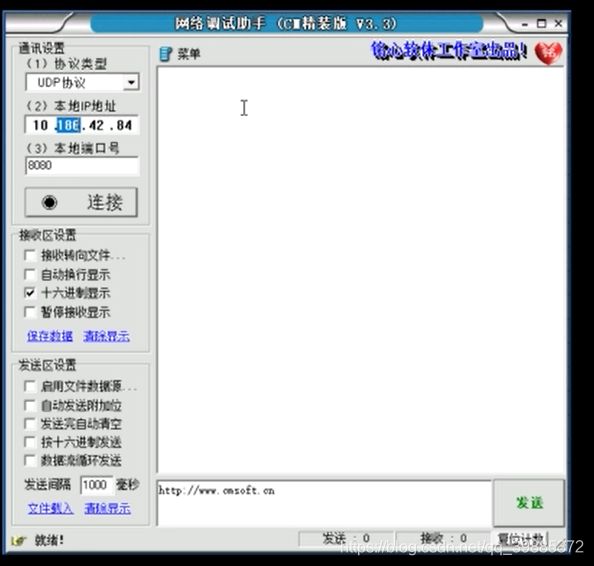Click the IP octet 42
The height and width of the screenshot is (566, 594).
tap(96, 125)
